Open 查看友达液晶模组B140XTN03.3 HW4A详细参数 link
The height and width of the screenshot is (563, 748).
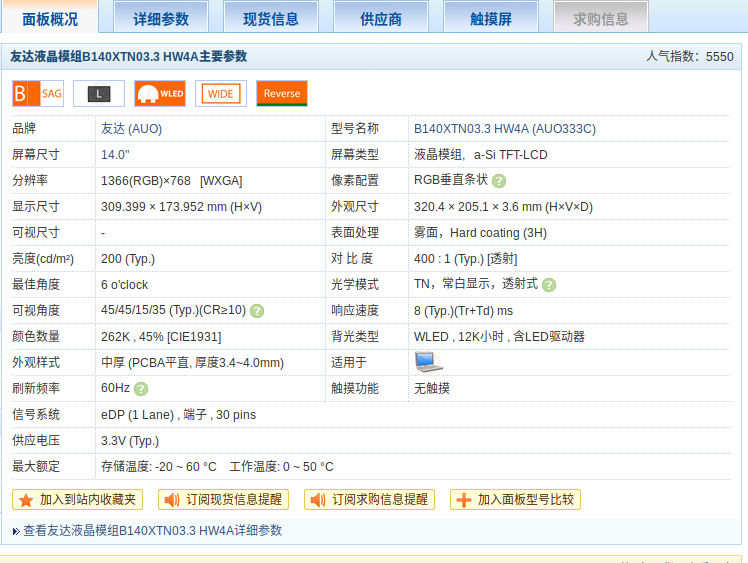coord(153,531)
